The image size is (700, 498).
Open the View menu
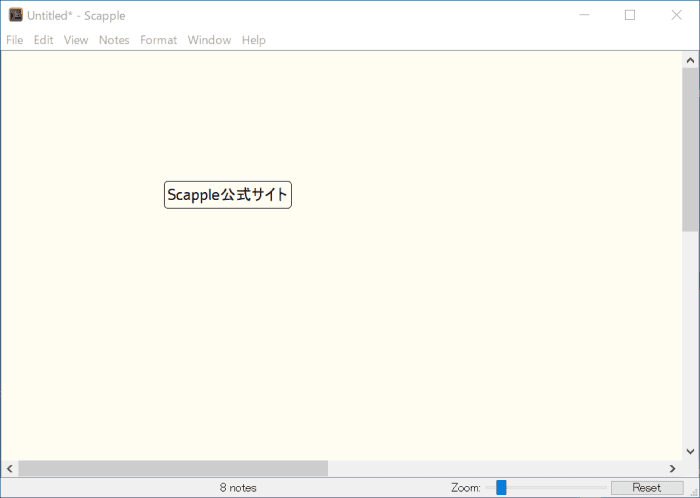click(x=76, y=40)
